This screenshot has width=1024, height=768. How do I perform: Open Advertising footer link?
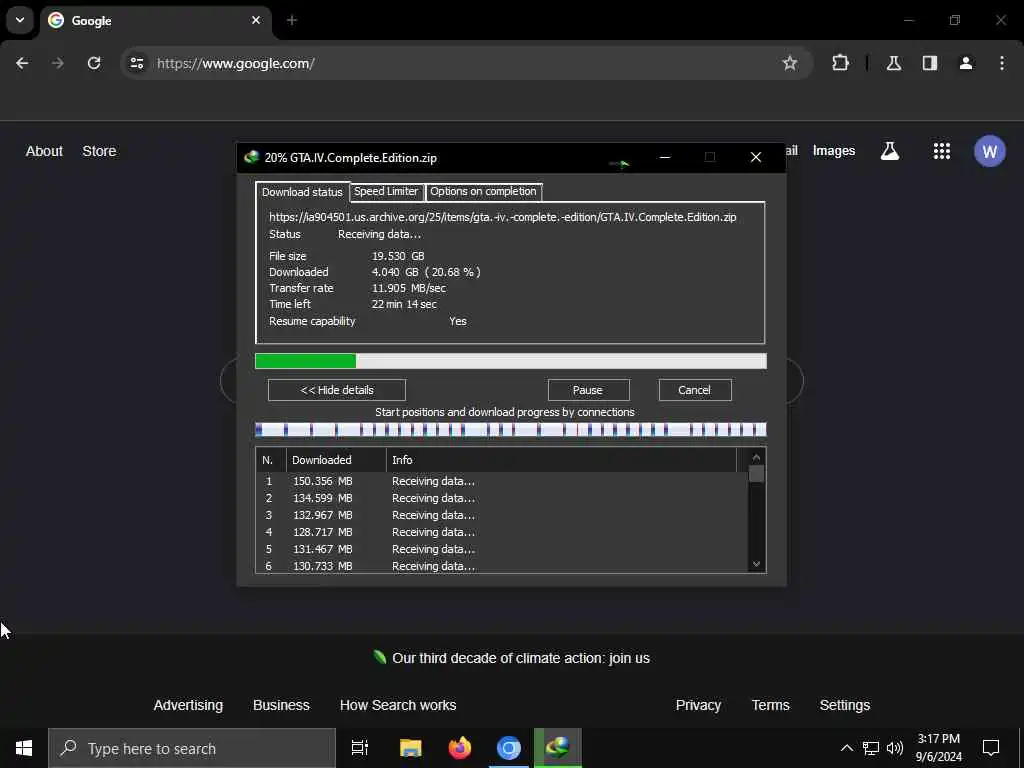[188, 705]
